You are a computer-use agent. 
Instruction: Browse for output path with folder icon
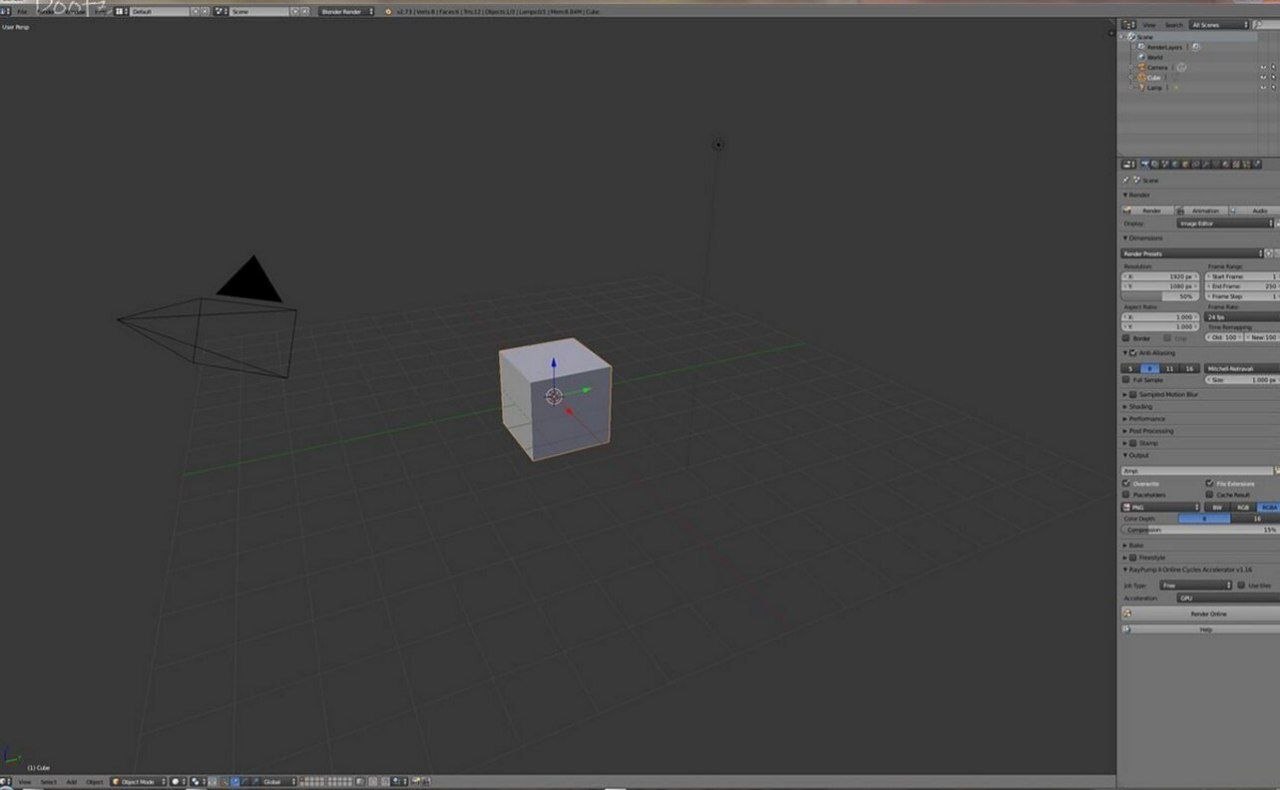pyautogui.click(x=1276, y=470)
